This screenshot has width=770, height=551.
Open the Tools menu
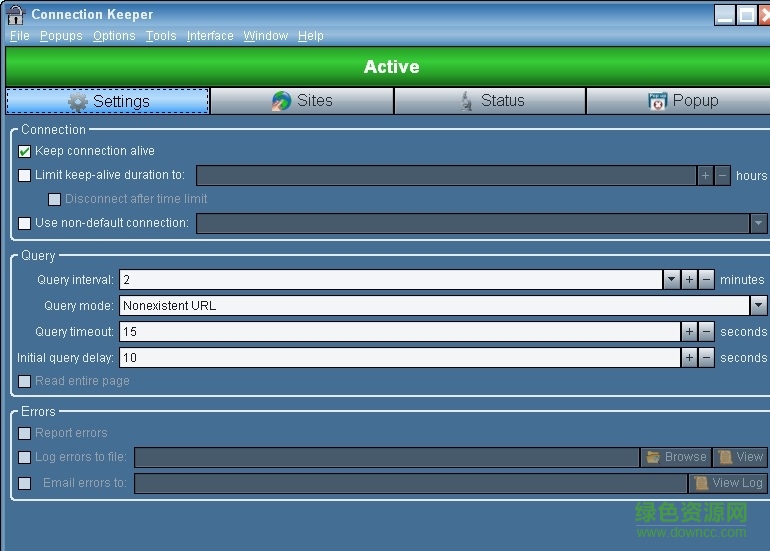(161, 36)
